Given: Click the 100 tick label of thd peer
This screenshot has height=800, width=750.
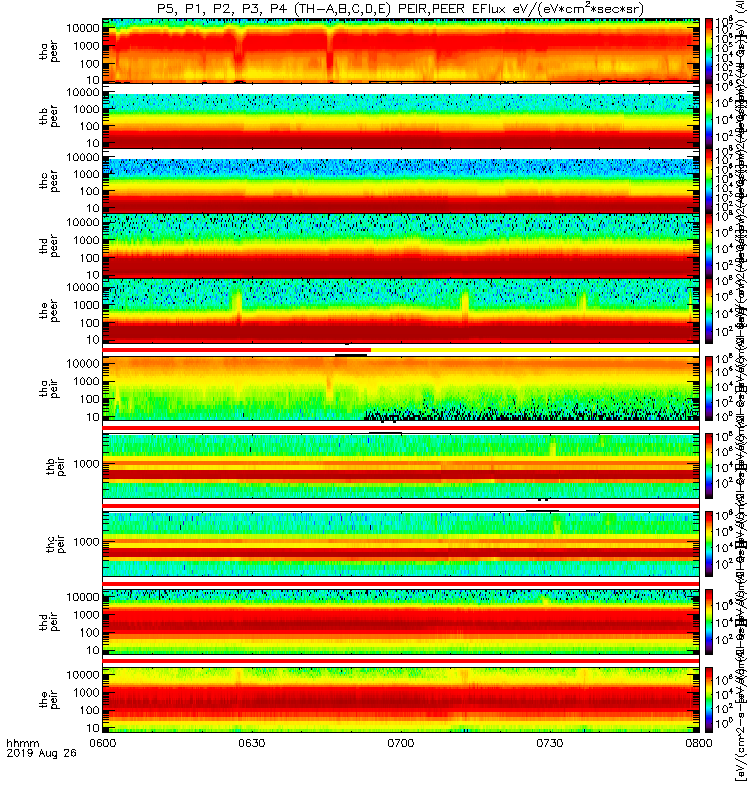Looking at the screenshot, I should 90,258.
